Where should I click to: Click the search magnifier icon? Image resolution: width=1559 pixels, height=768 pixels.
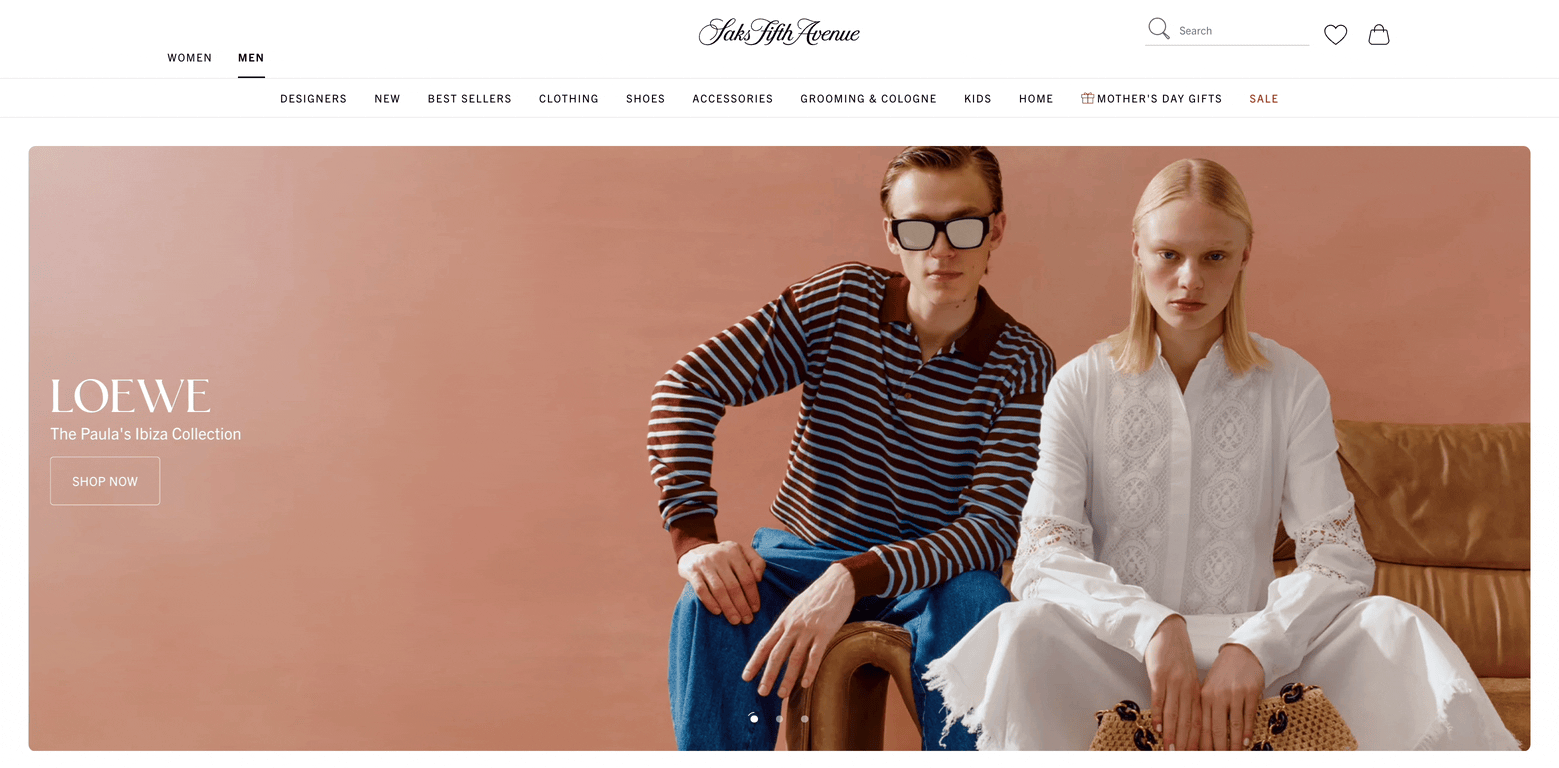tap(1159, 29)
